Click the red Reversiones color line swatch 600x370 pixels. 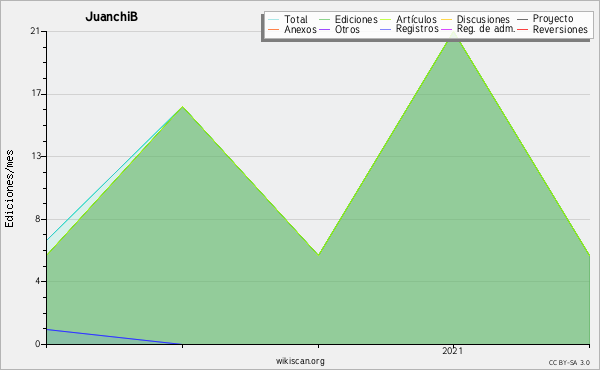522,29
